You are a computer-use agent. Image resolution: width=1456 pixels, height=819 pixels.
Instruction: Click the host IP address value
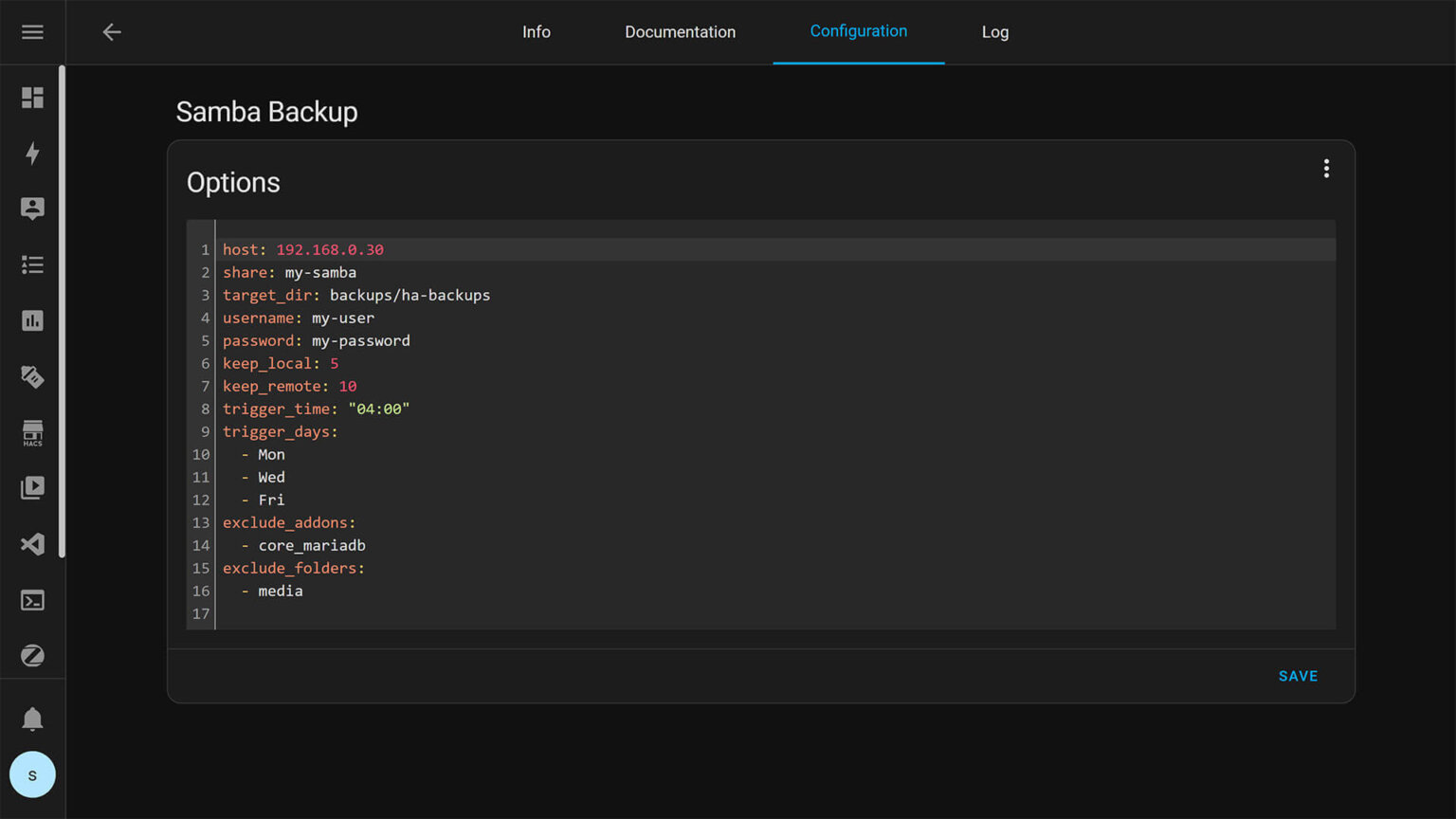[330, 250]
